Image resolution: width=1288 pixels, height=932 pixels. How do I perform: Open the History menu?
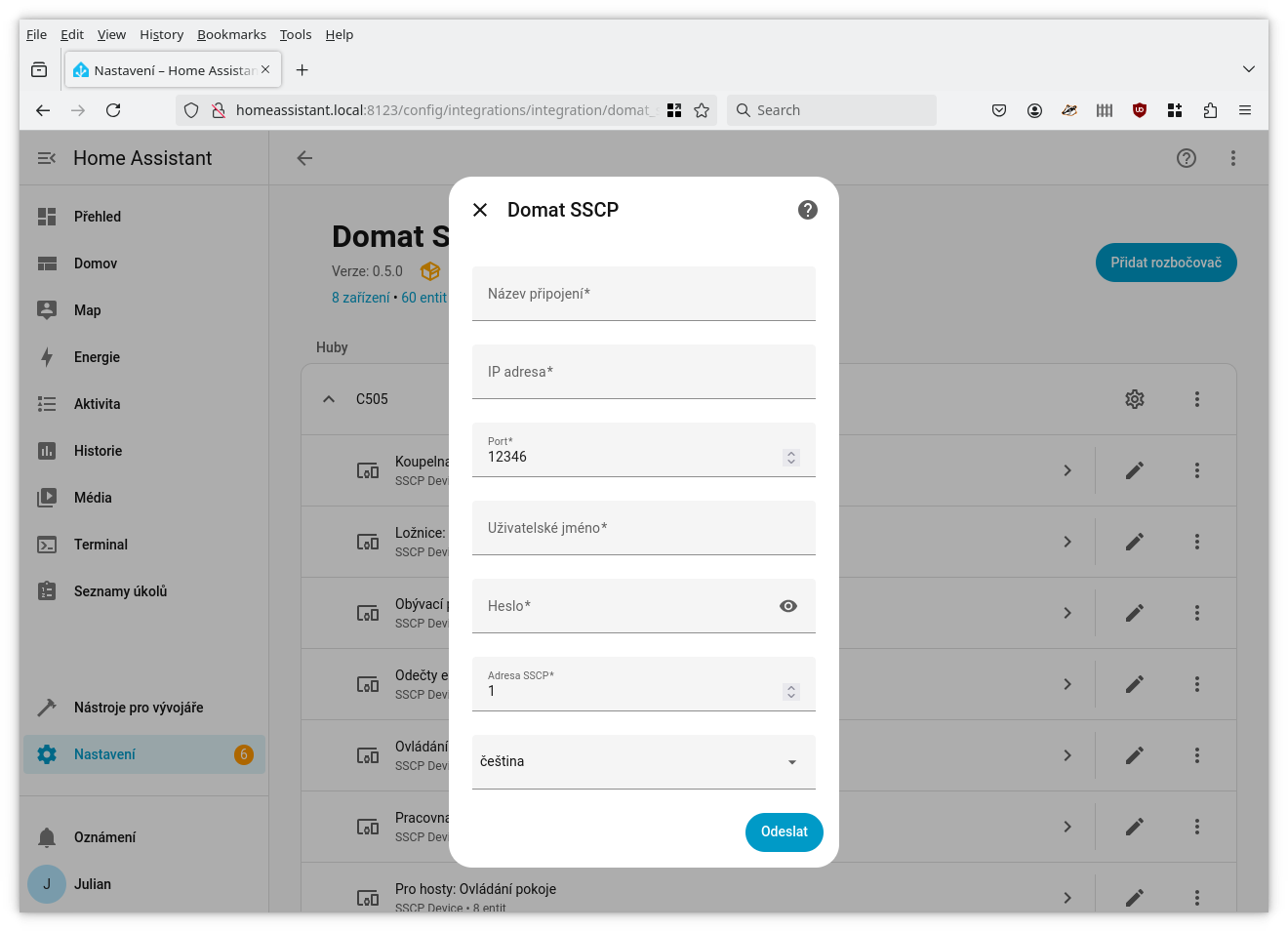point(161,34)
